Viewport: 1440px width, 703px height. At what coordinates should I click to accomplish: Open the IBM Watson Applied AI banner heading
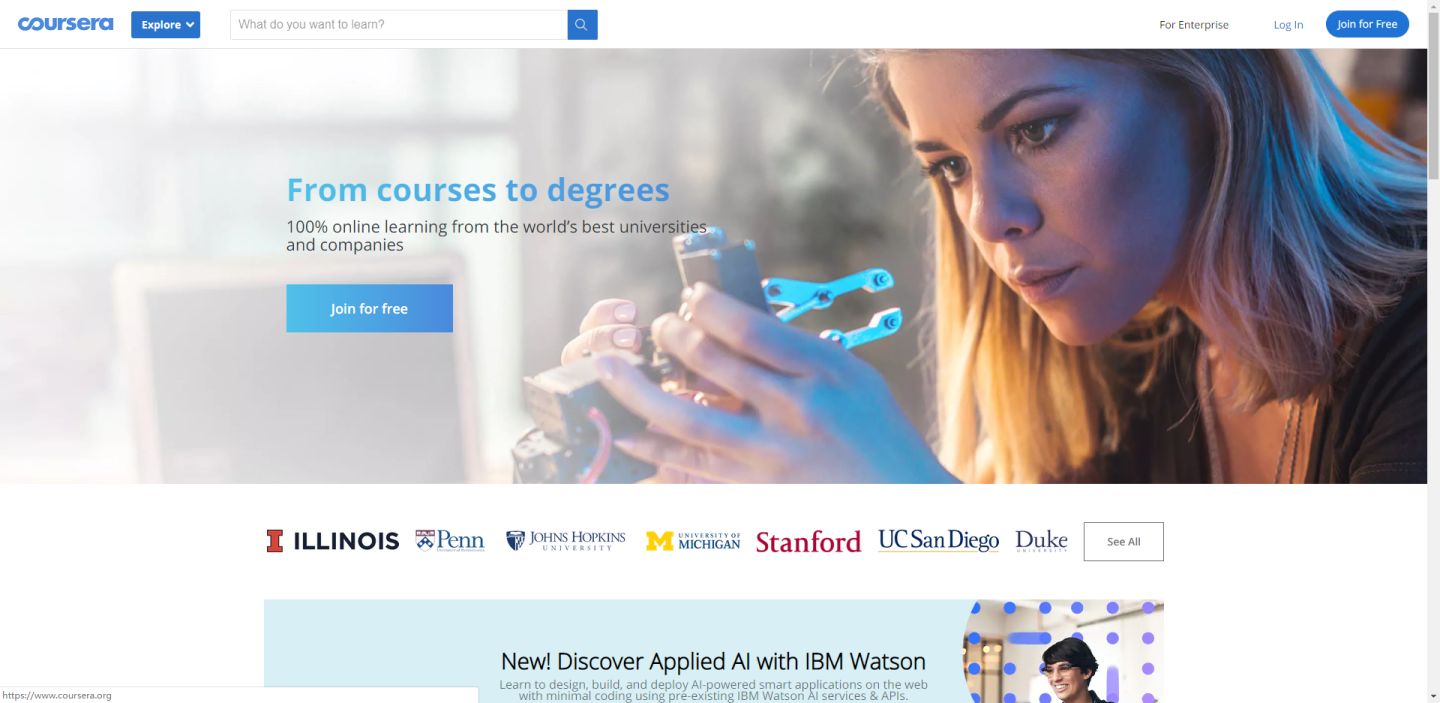click(x=713, y=661)
